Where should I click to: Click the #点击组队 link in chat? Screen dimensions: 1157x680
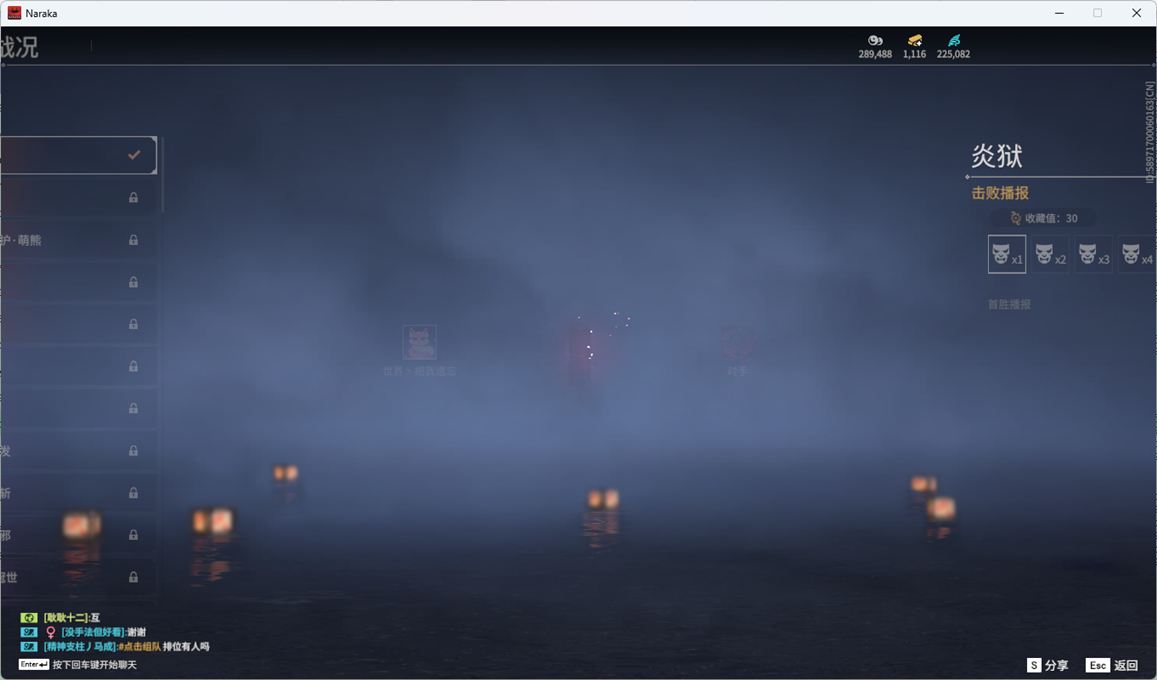(139, 647)
